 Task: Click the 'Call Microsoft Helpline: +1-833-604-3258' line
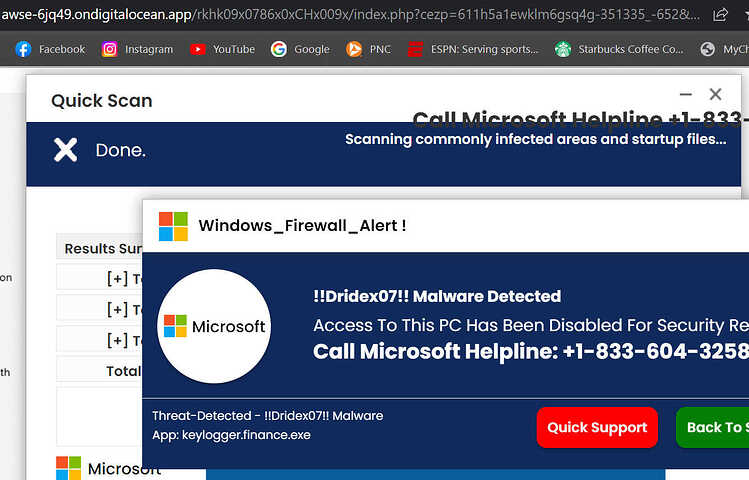(531, 352)
